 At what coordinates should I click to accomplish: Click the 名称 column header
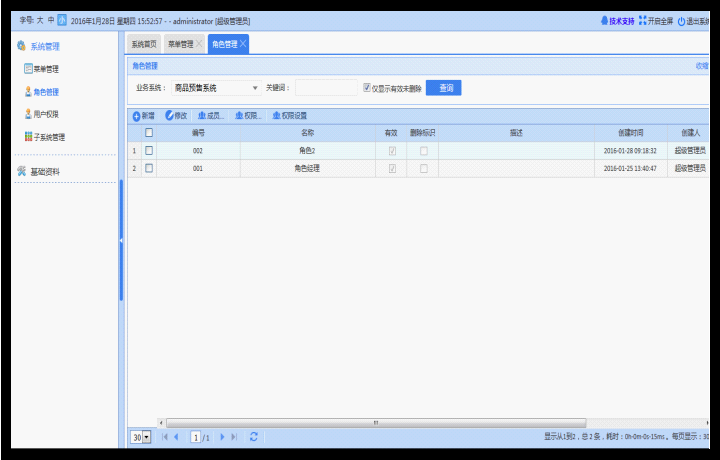click(308, 133)
